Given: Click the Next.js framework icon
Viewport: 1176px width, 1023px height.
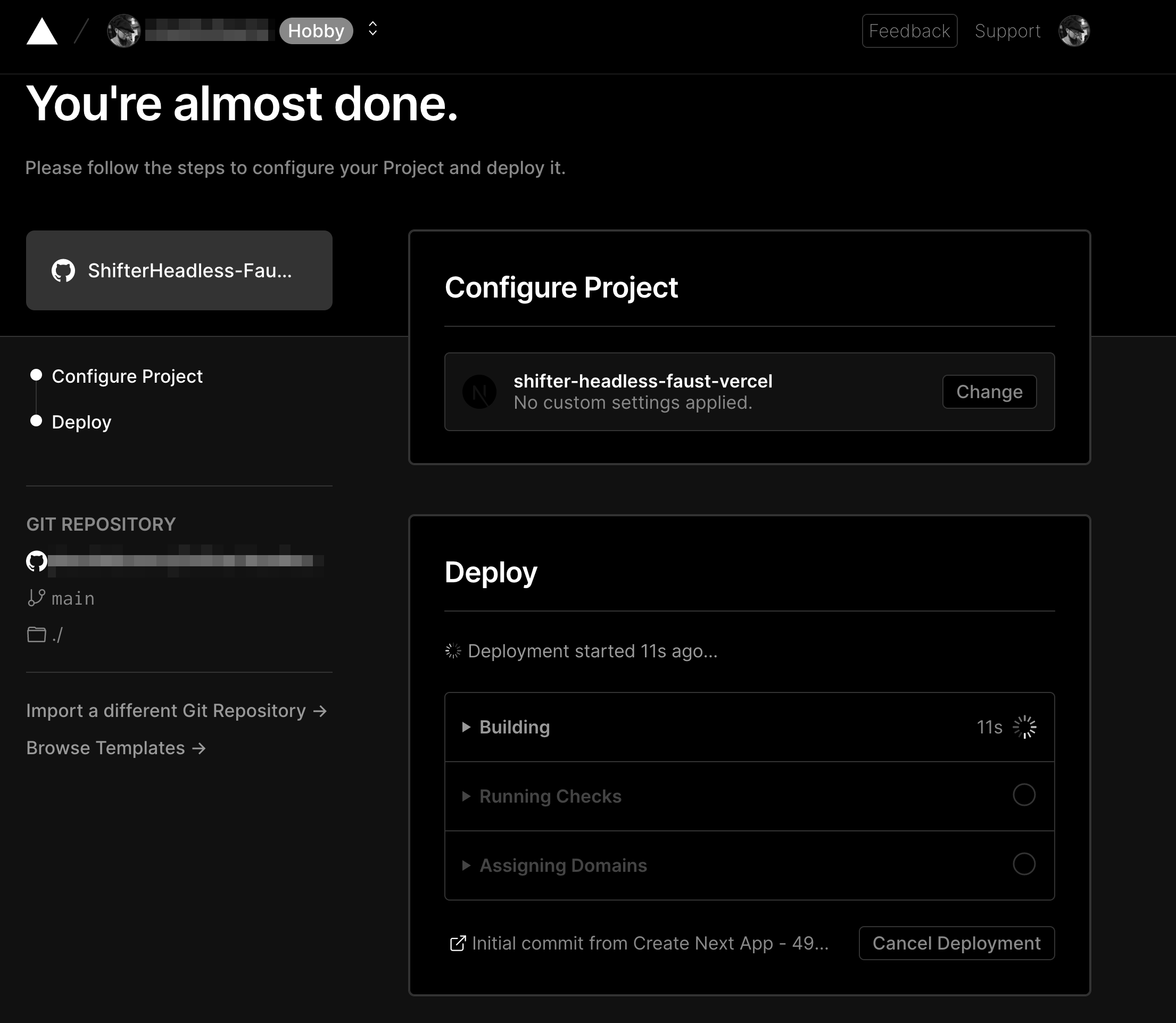Looking at the screenshot, I should pyautogui.click(x=479, y=392).
